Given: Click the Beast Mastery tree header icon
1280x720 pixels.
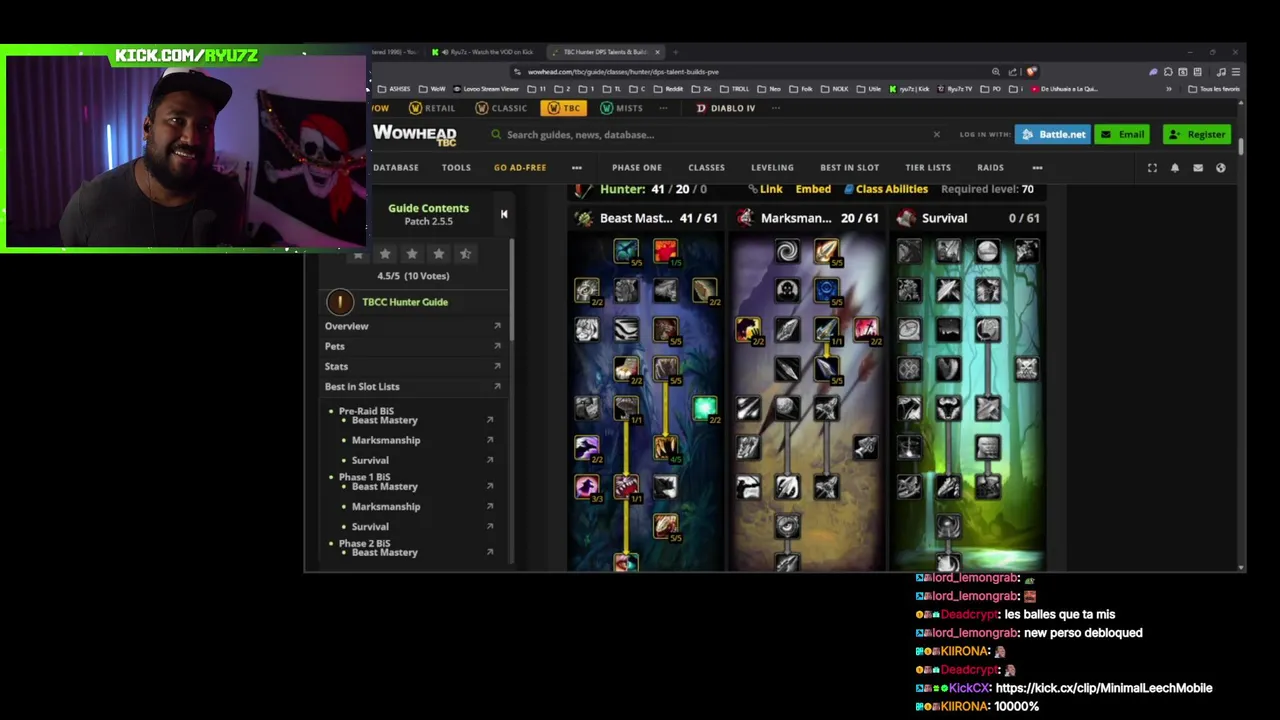Looking at the screenshot, I should pyautogui.click(x=584, y=218).
